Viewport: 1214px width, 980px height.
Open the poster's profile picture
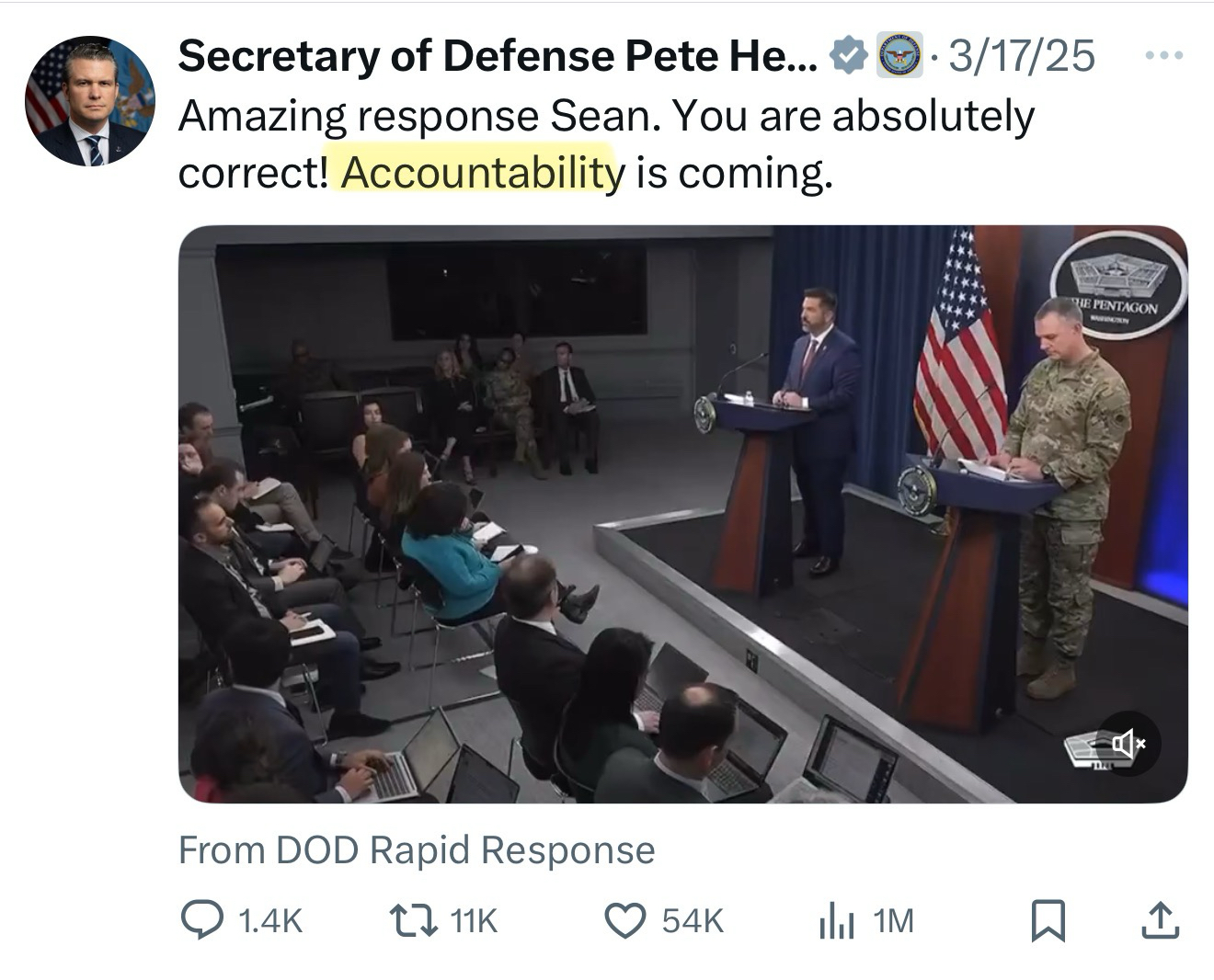[x=89, y=101]
